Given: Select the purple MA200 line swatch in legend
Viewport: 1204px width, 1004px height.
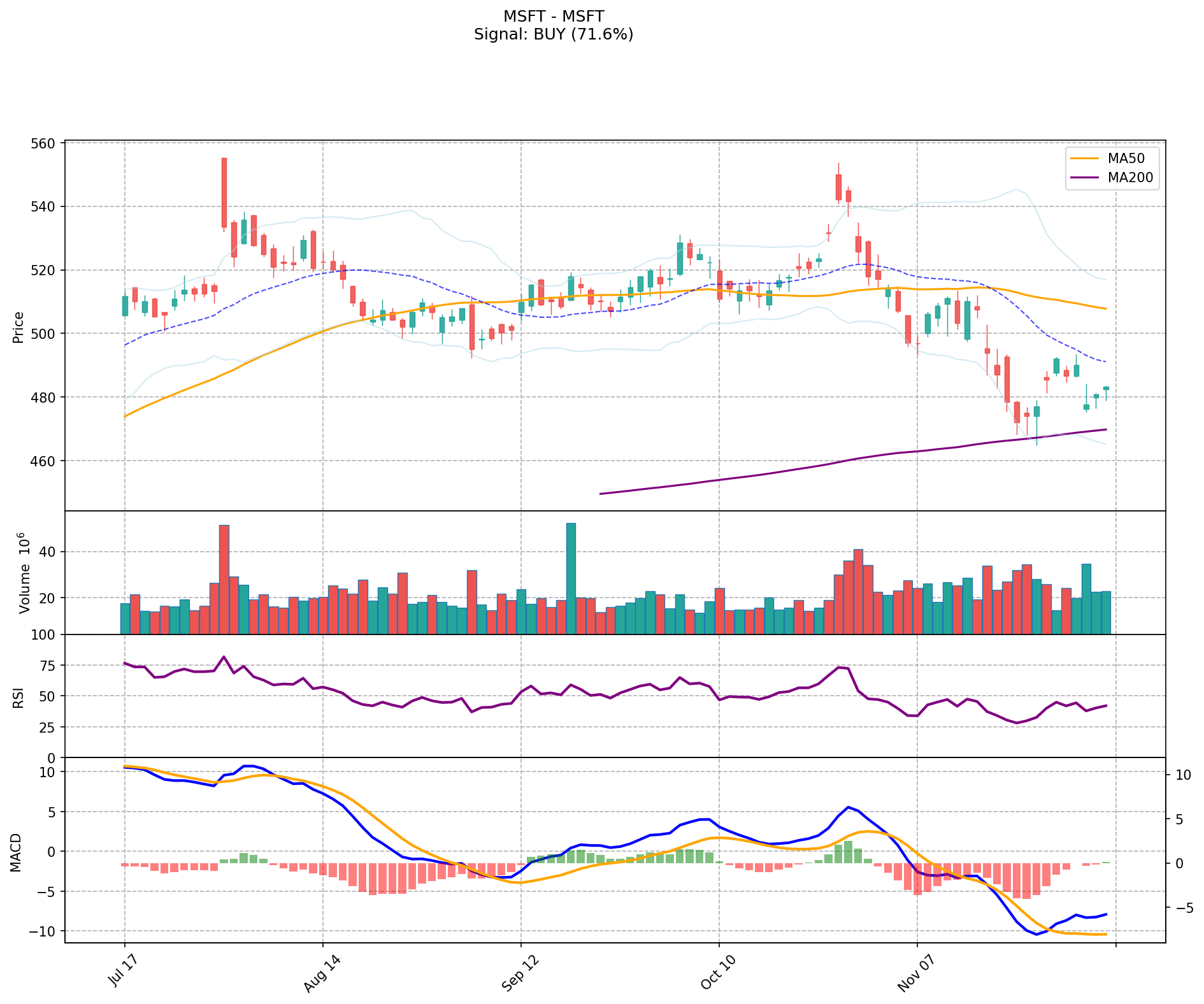Looking at the screenshot, I should click(x=1085, y=178).
